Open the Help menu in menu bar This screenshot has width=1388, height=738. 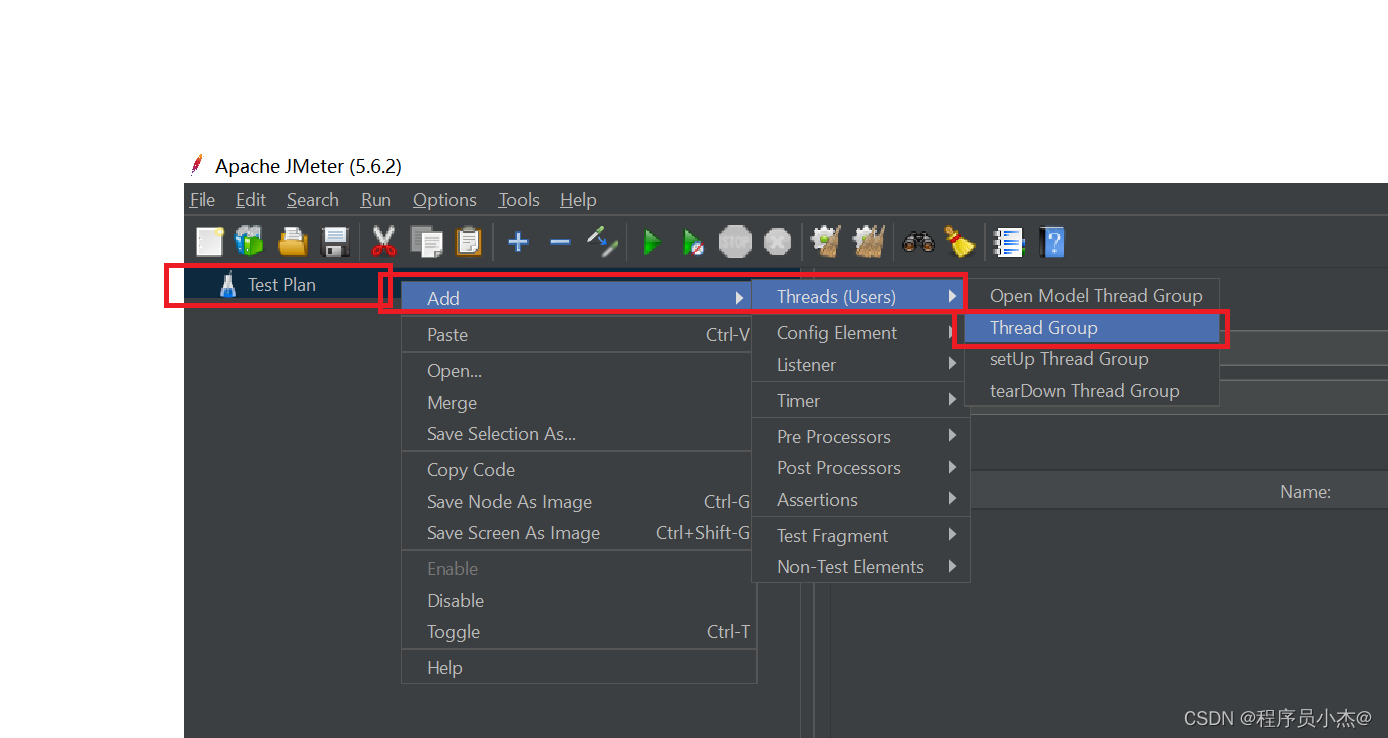578,200
